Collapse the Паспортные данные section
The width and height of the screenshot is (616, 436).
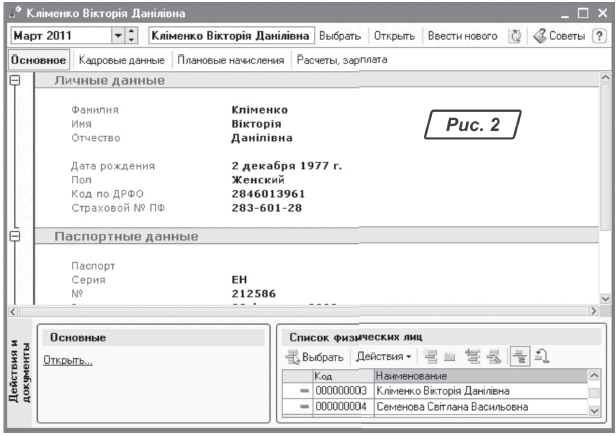[x=14, y=236]
